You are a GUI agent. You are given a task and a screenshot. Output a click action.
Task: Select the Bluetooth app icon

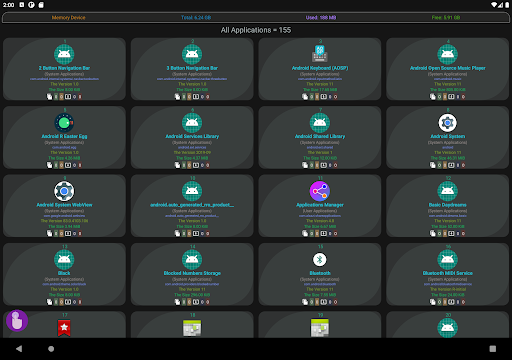pos(320,259)
